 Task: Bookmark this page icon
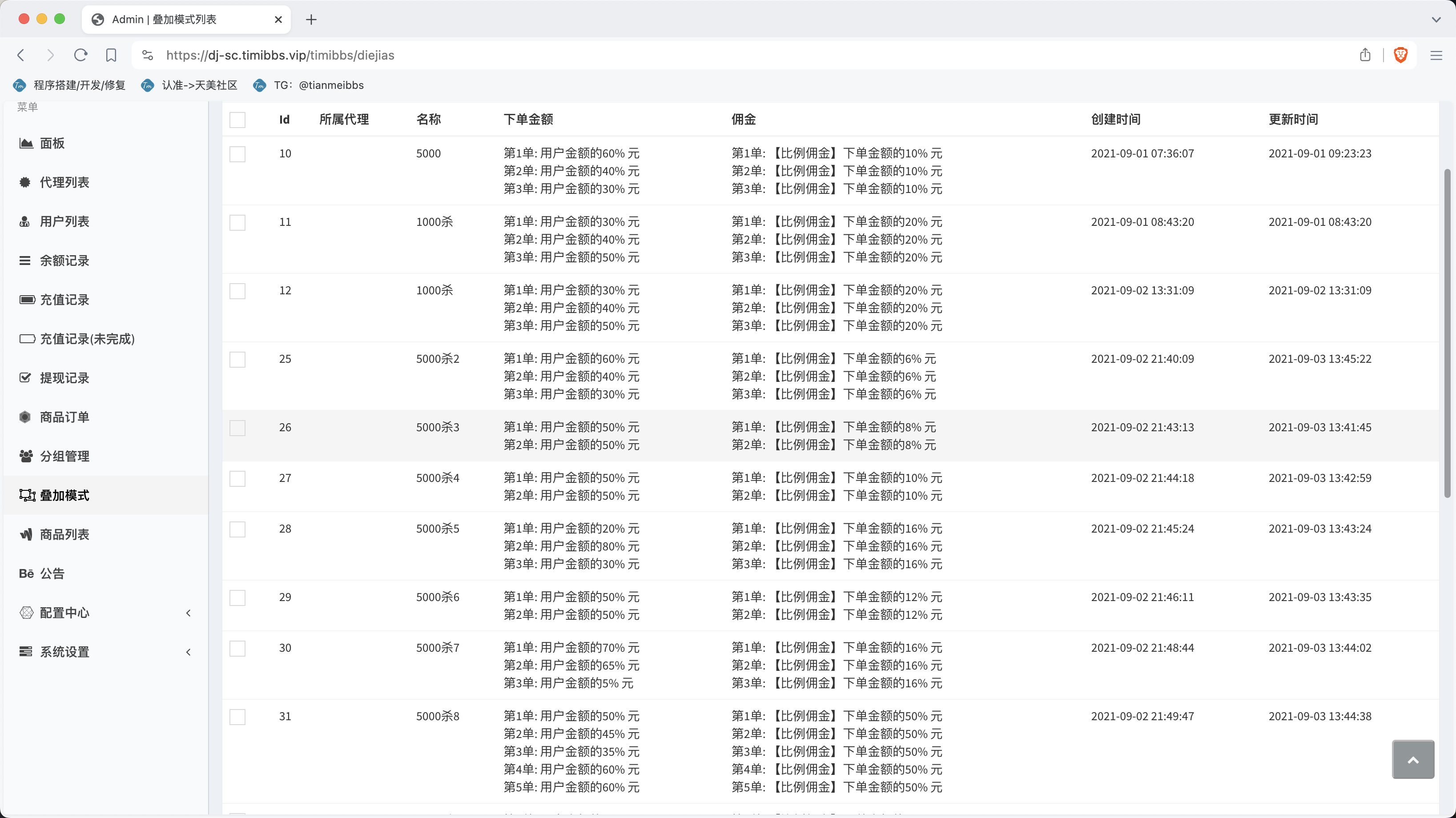pyautogui.click(x=111, y=55)
